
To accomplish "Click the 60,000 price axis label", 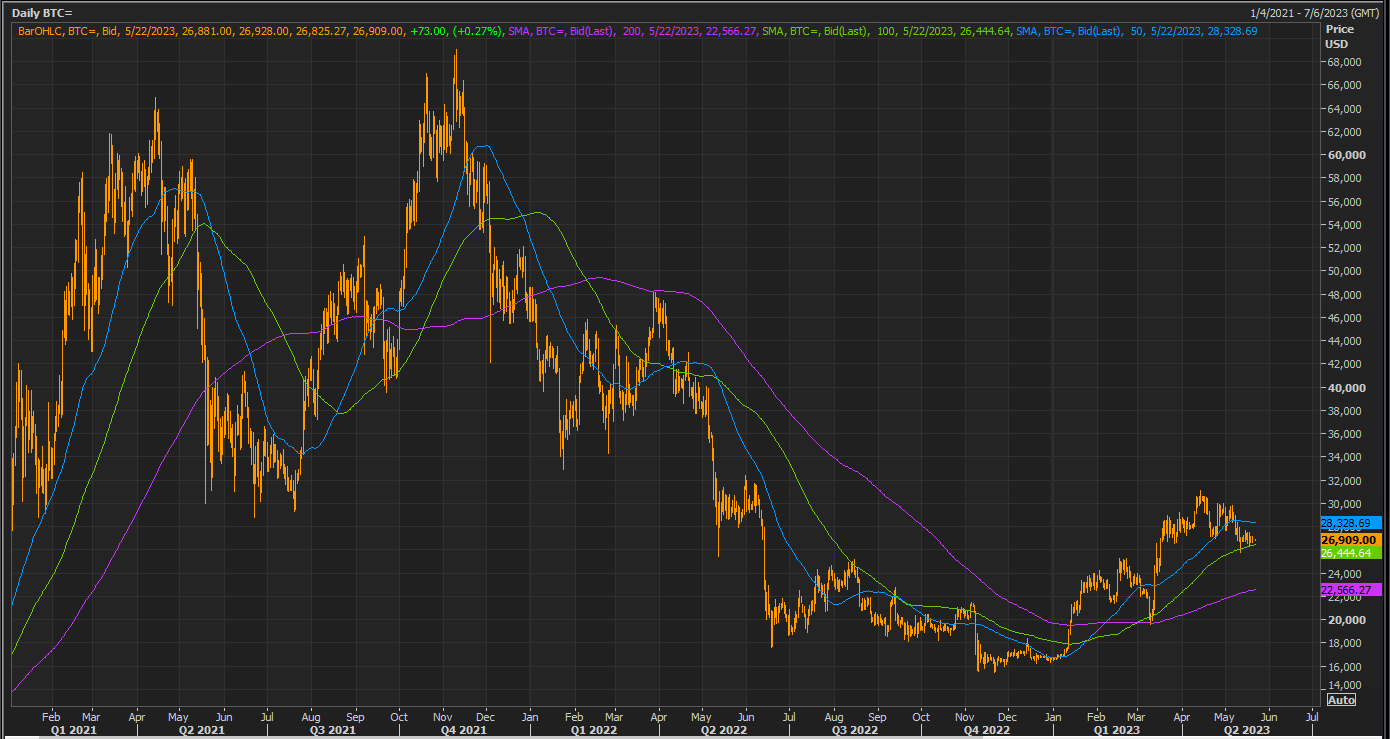I will click(1346, 155).
